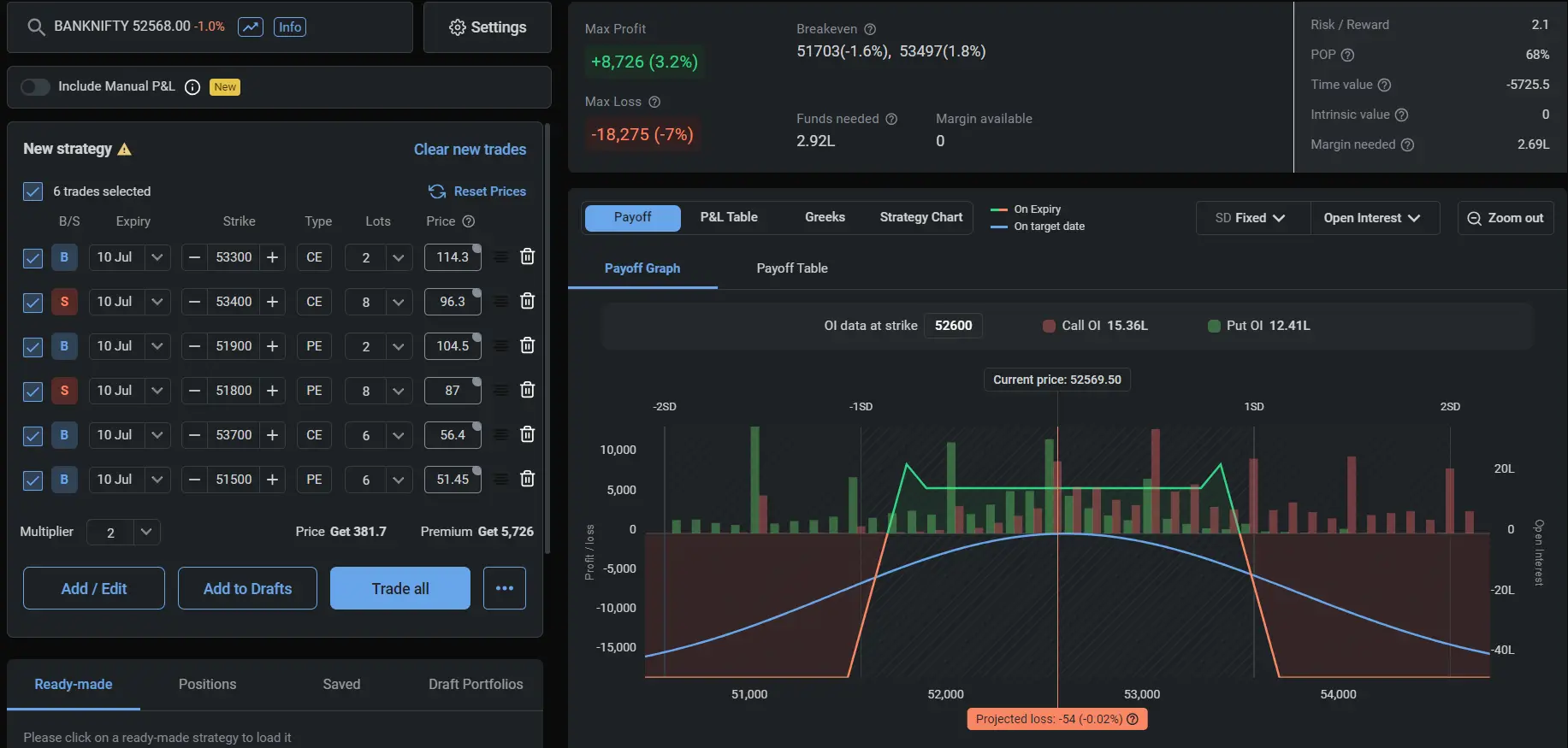Increase strike on the 53300 row
Image resolution: width=1568 pixels, height=748 pixels.
(273, 257)
